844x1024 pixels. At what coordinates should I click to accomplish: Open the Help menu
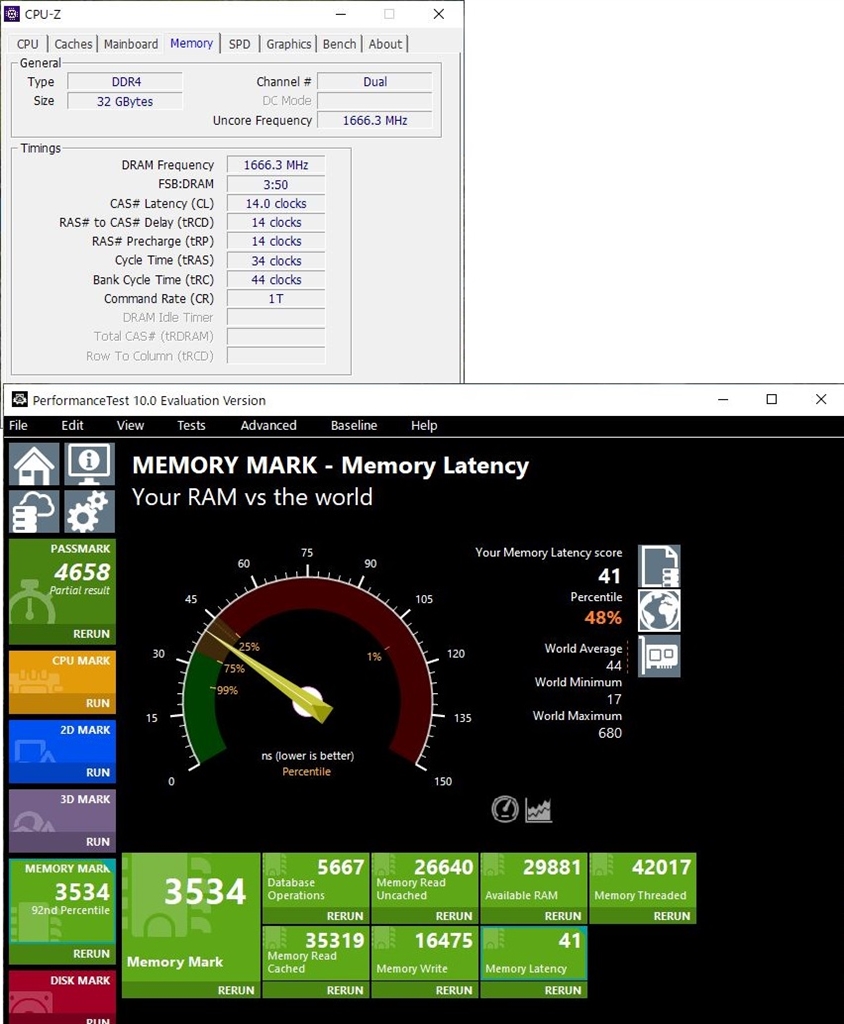click(x=424, y=425)
